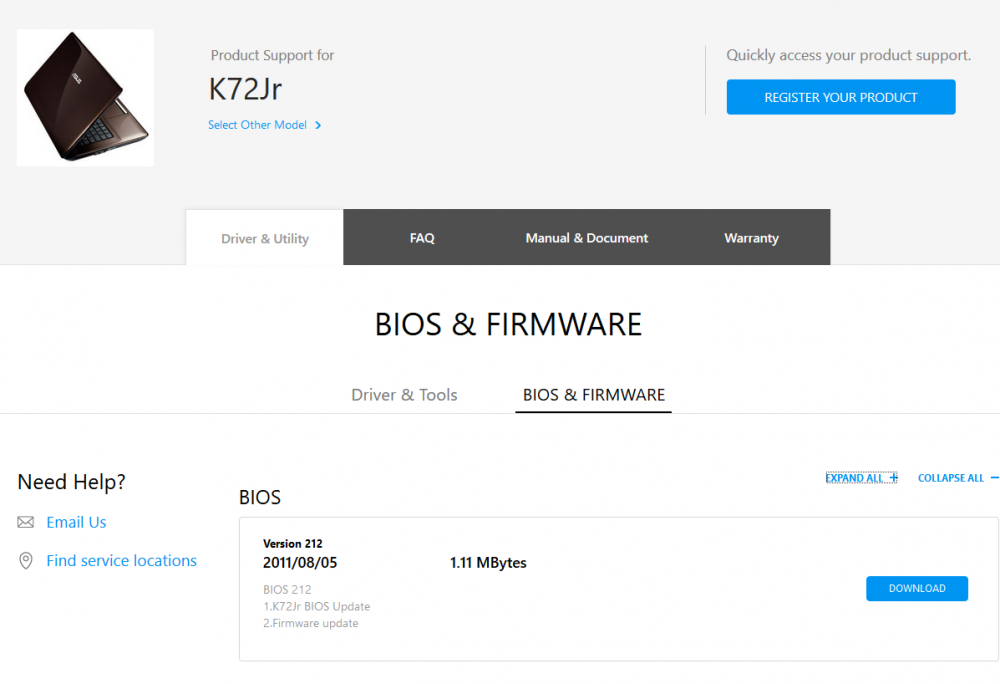
Task: Click the minus icon beside COLLAPSE ALL
Action: point(994,478)
